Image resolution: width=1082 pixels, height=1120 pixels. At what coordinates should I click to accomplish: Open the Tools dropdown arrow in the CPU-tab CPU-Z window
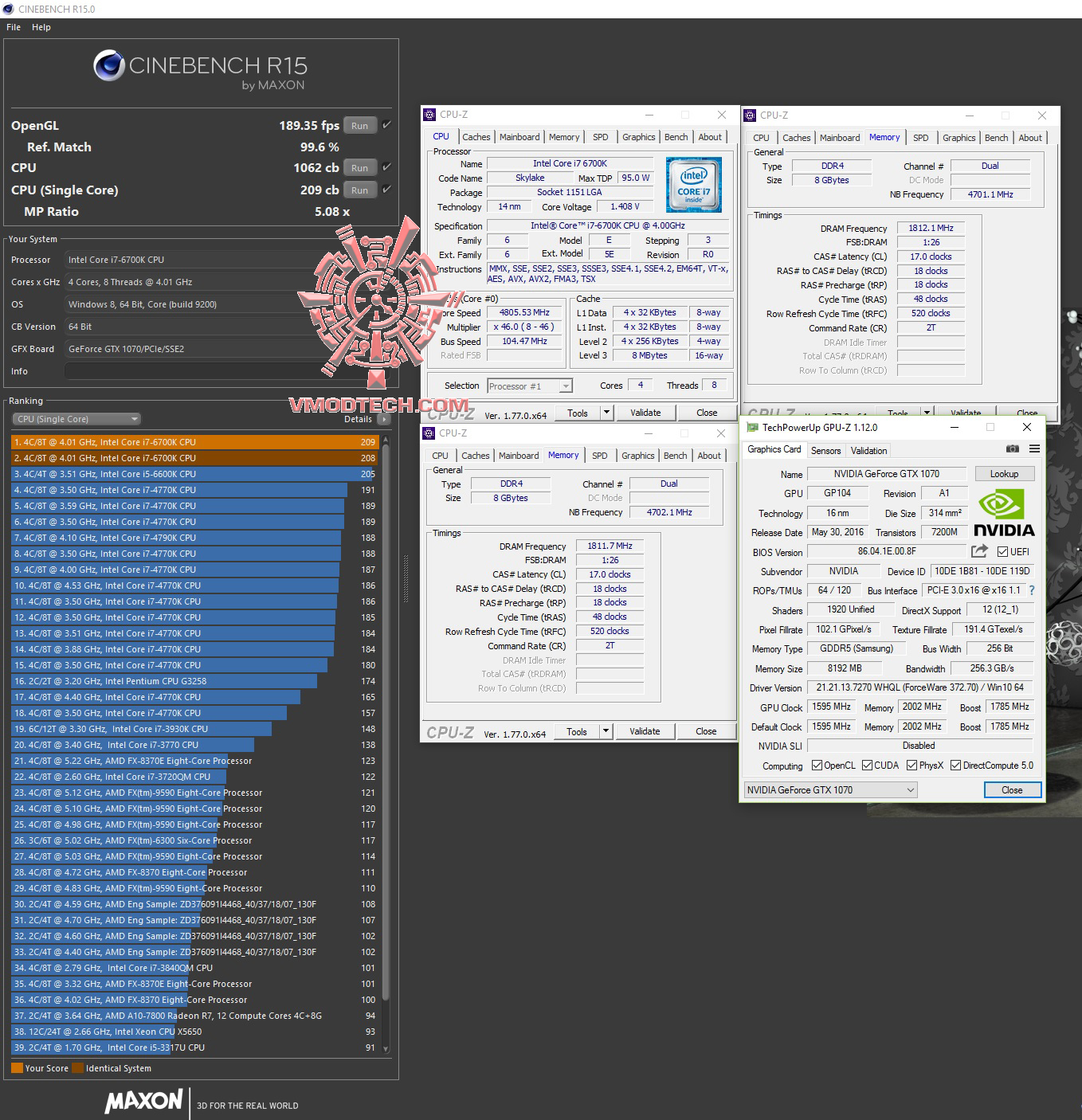tap(606, 413)
